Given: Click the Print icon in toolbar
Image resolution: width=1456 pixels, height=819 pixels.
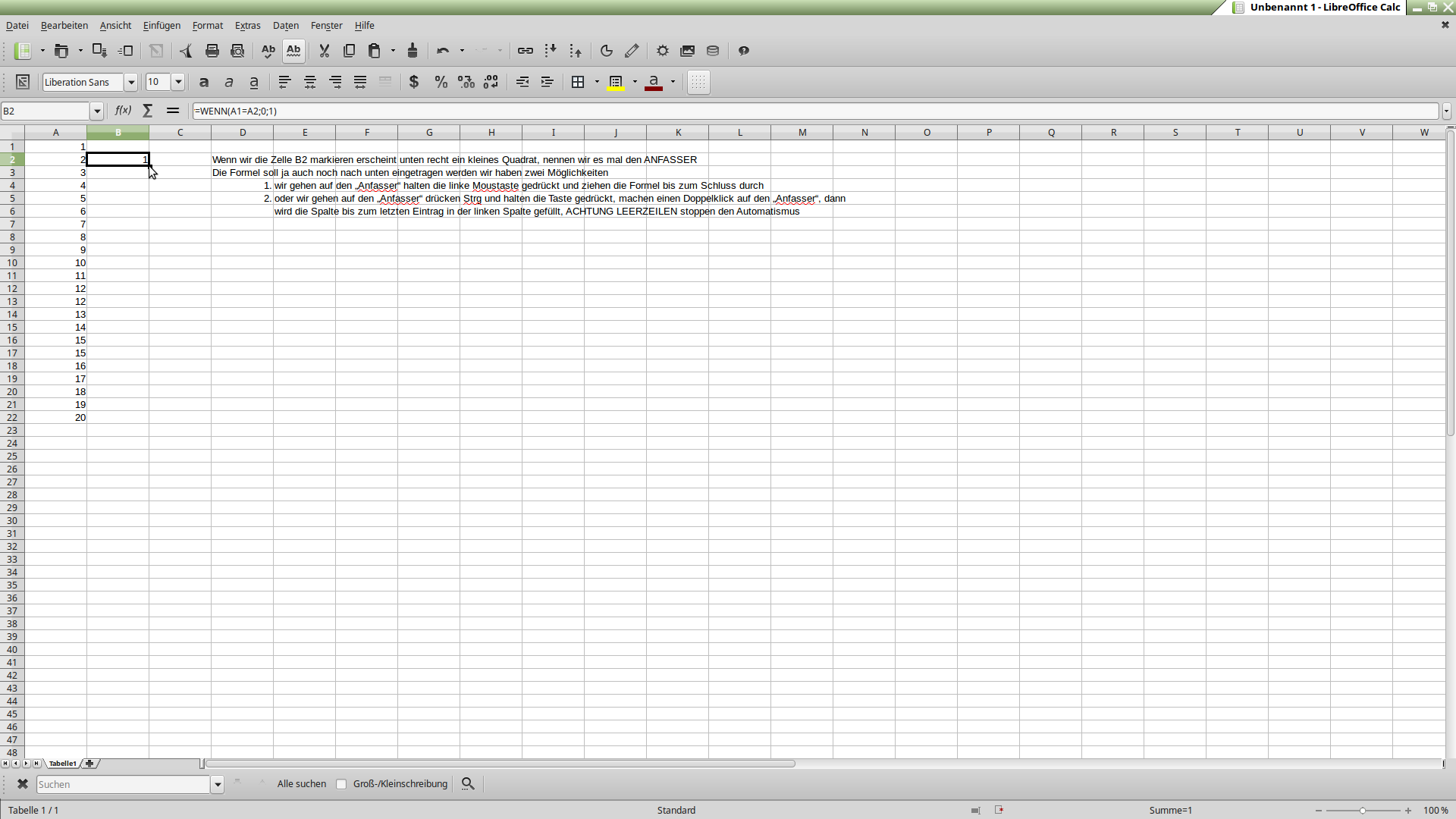Looking at the screenshot, I should point(212,51).
